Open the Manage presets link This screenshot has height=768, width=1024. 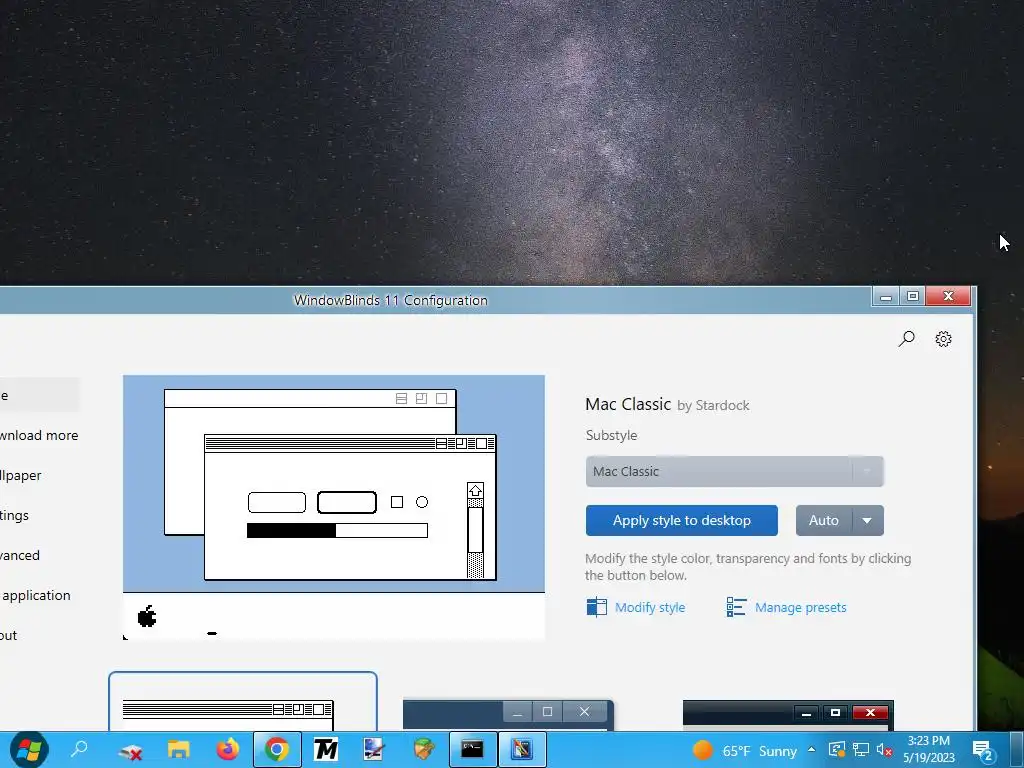[x=801, y=607]
